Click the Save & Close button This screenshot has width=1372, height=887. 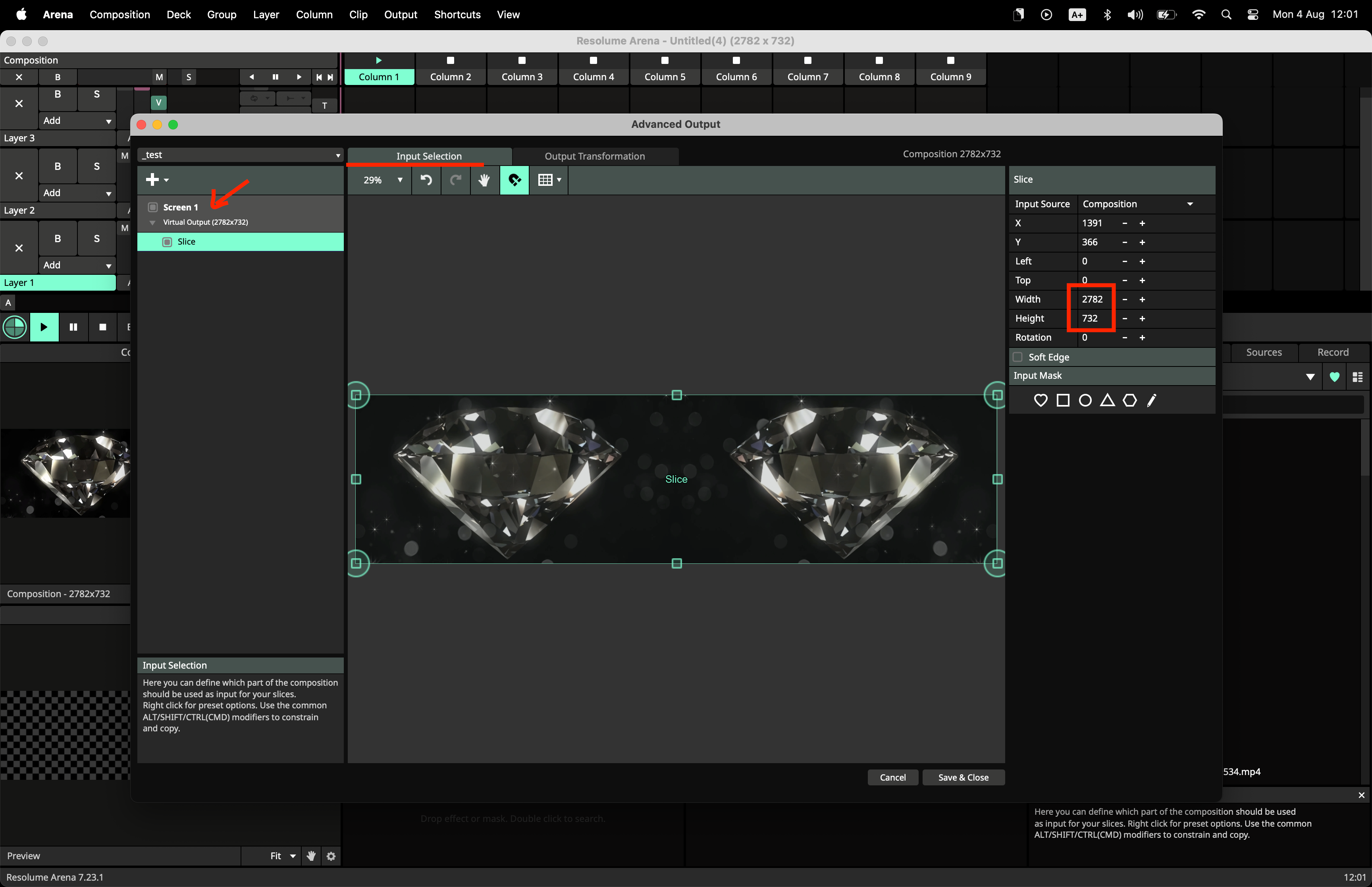click(963, 777)
